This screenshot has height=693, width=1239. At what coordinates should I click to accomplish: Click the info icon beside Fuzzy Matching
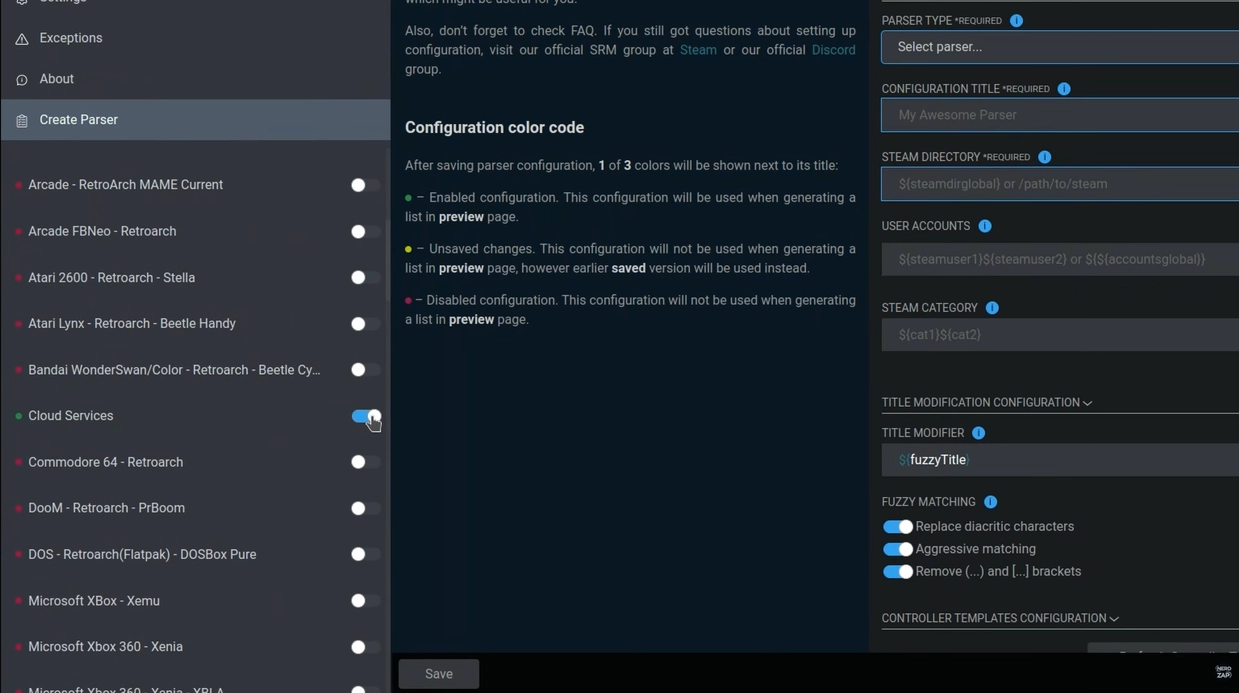click(989, 502)
